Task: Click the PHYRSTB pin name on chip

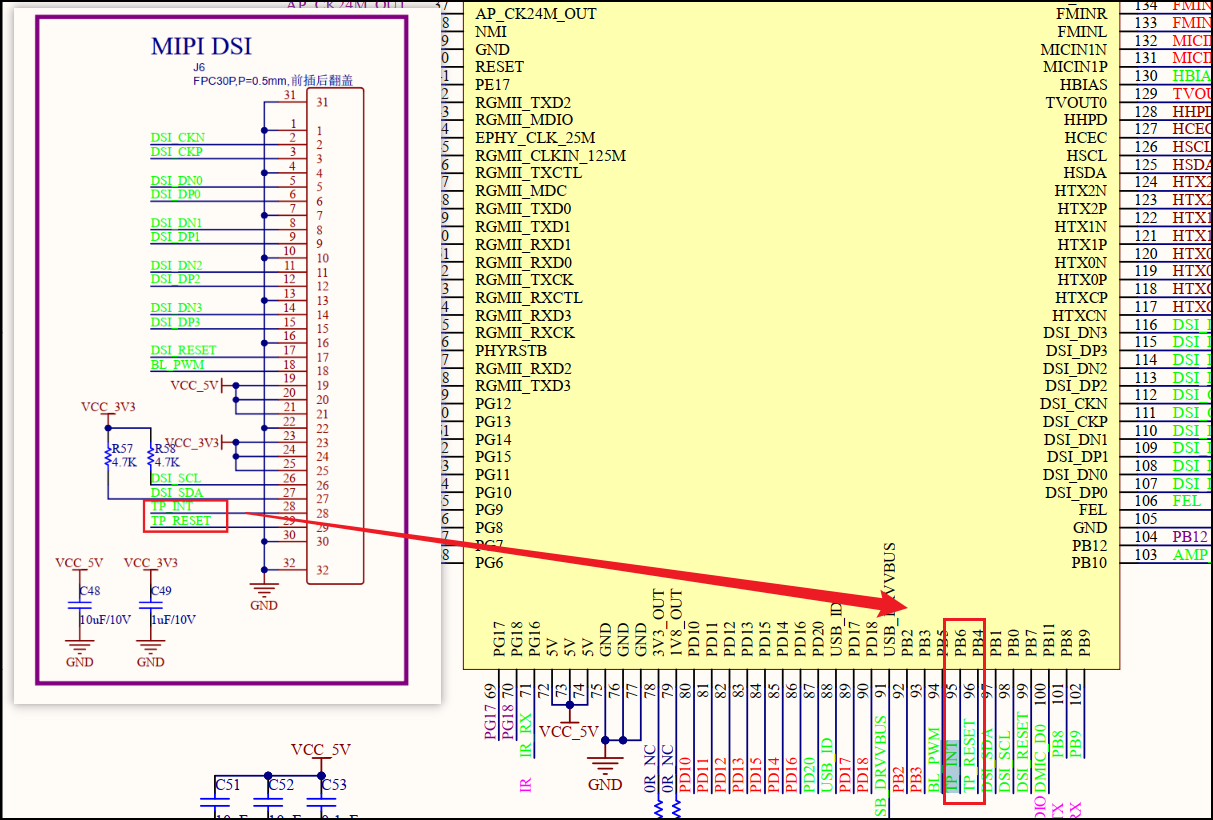Action: tap(510, 351)
